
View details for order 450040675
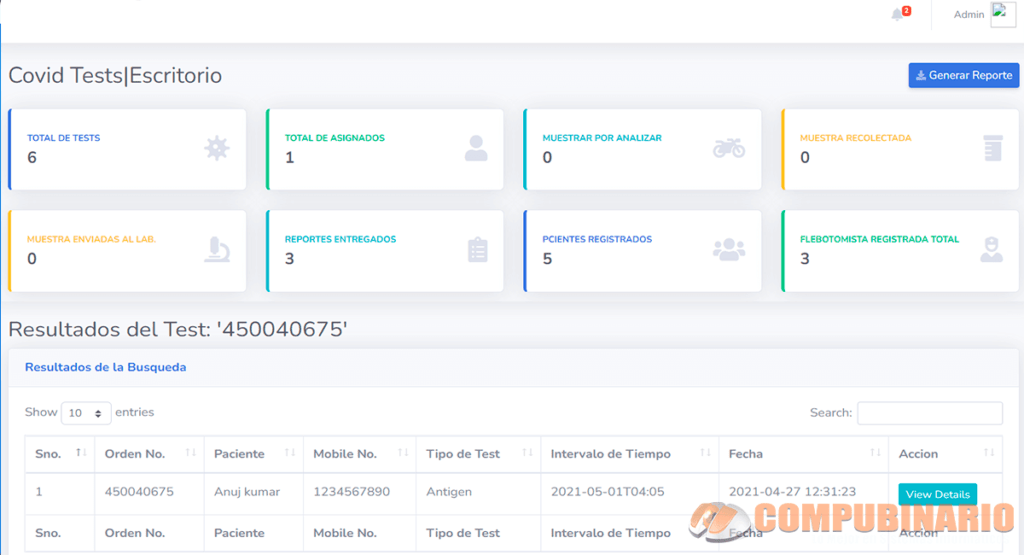[937, 494]
